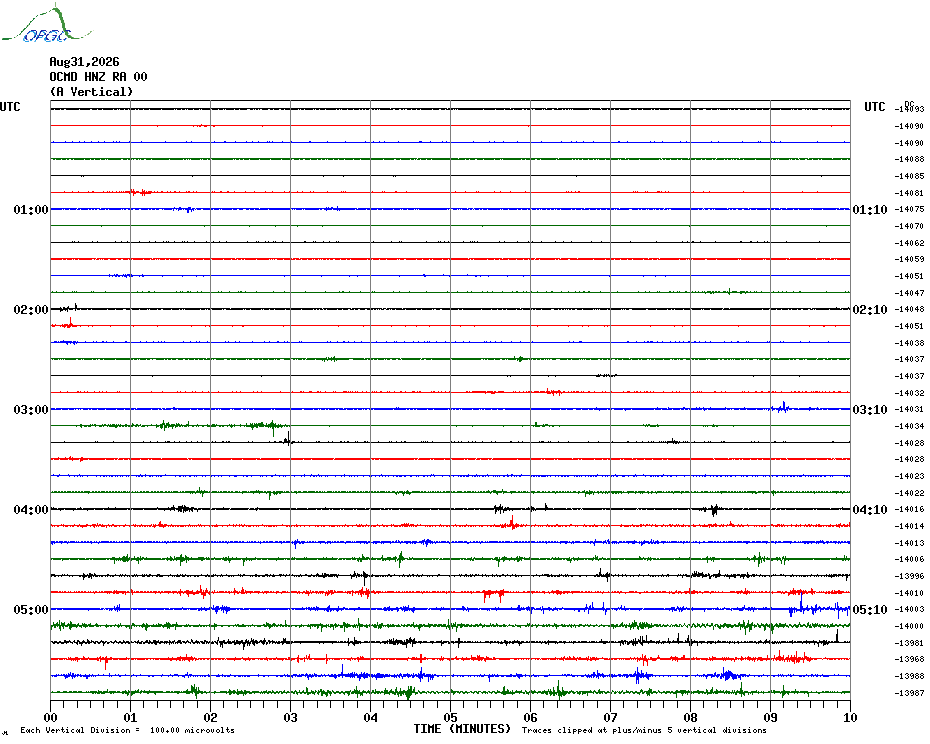This screenshot has width=930, height=744.
Task: Click minute 08 on the time axis
Action: point(690,717)
